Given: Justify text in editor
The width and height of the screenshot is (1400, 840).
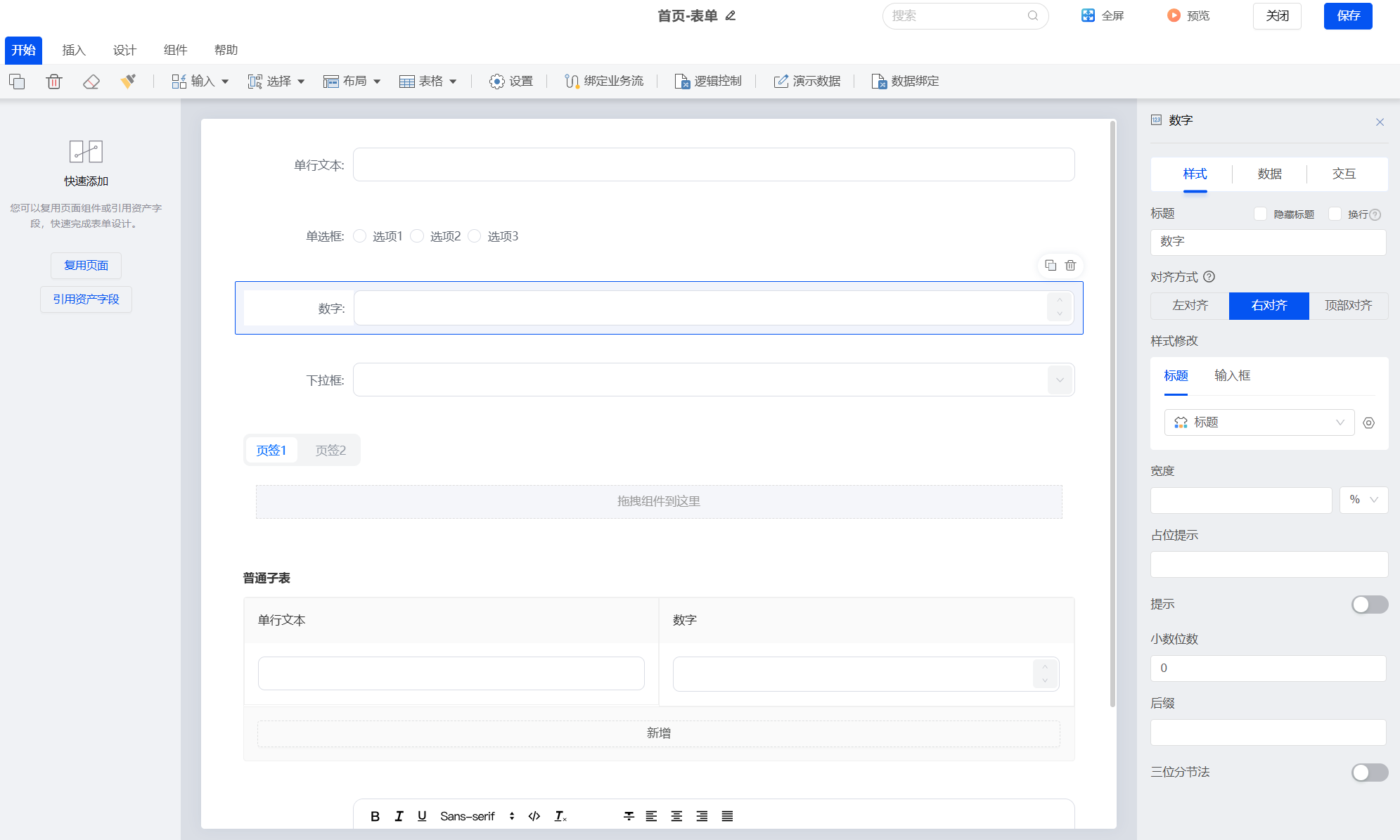Looking at the screenshot, I should pos(727,816).
